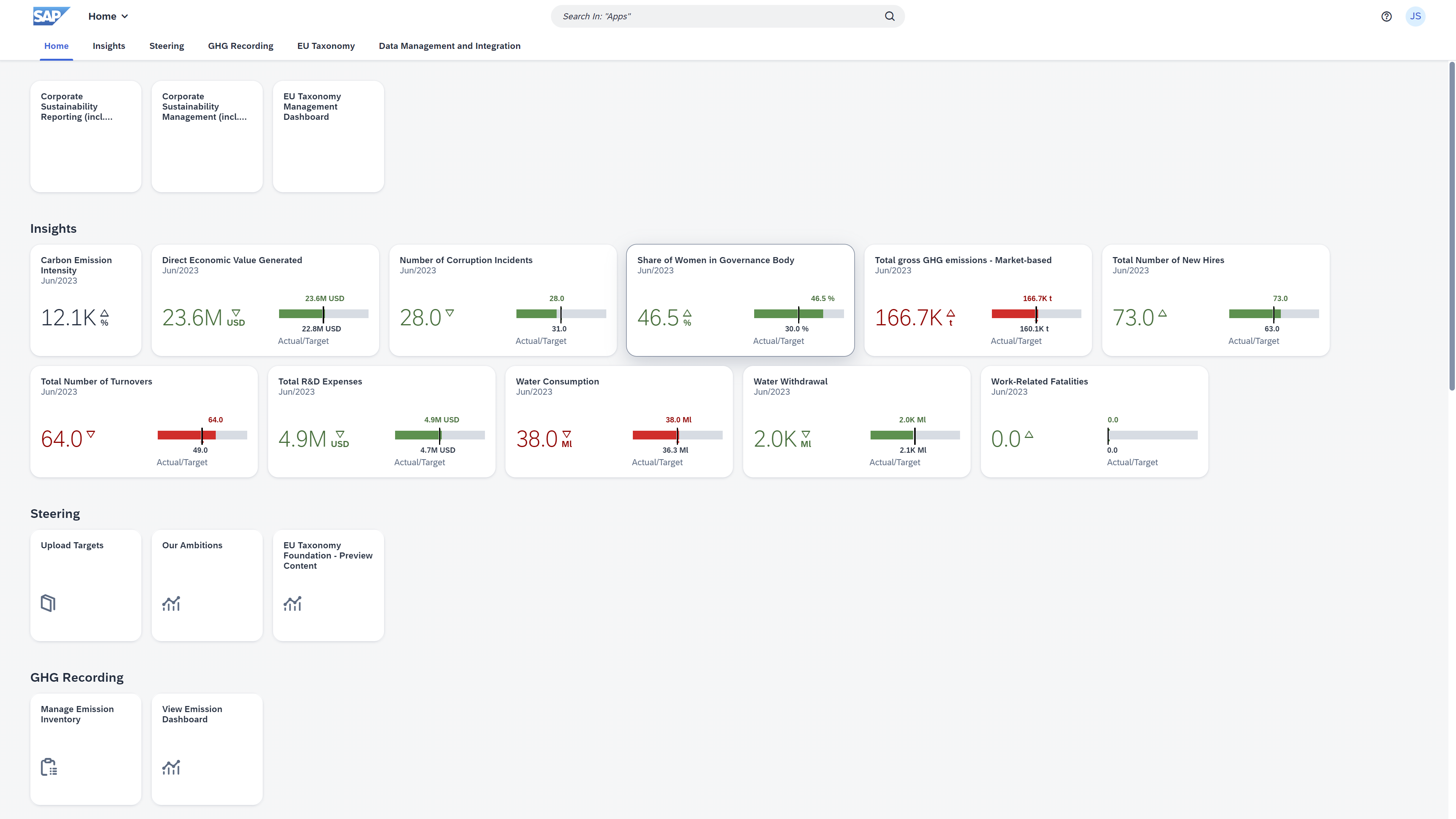This screenshot has height=819, width=1456.
Task: Click the R&D Expenses down-trend arrow
Action: 340,435
